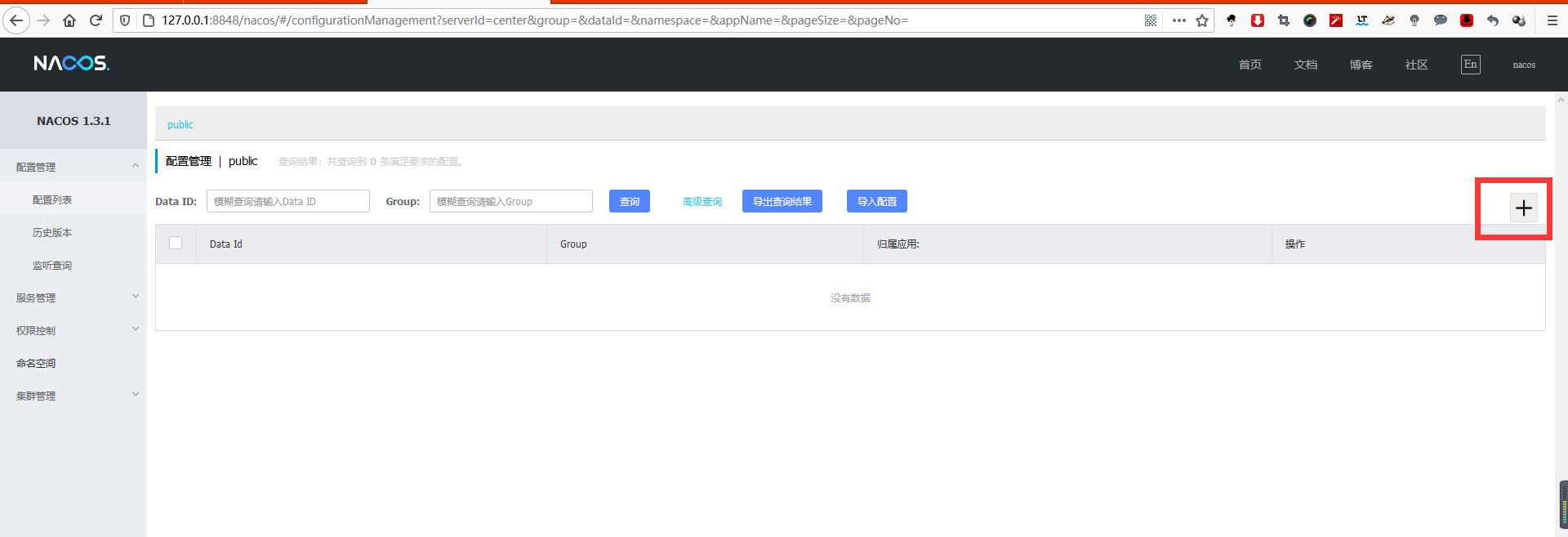Click the blue 查询 button
The height and width of the screenshot is (537, 1568).
[x=629, y=201]
